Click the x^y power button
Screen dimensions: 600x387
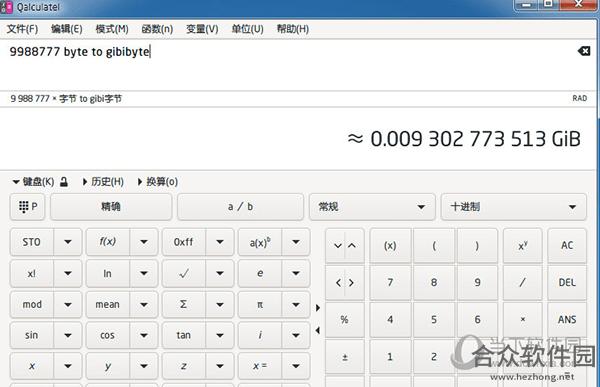tap(523, 245)
